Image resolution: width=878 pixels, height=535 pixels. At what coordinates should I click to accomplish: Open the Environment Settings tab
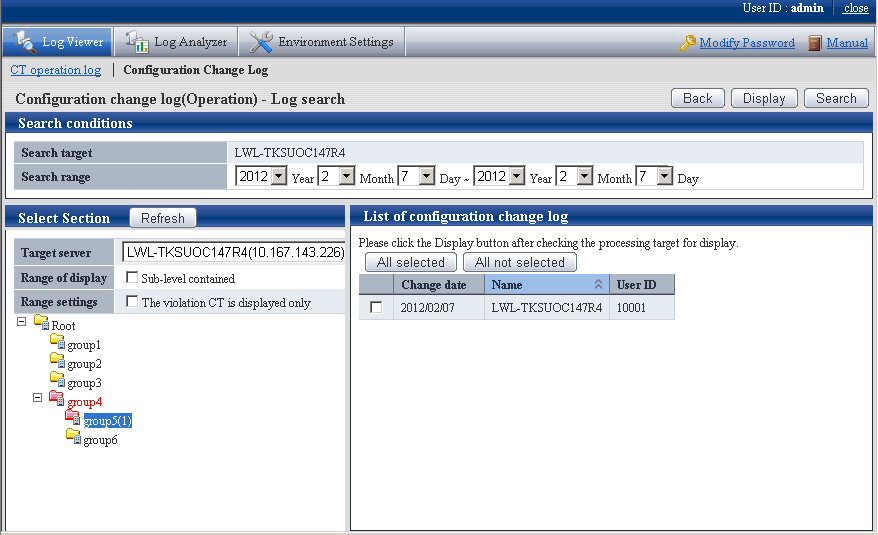(x=322, y=42)
